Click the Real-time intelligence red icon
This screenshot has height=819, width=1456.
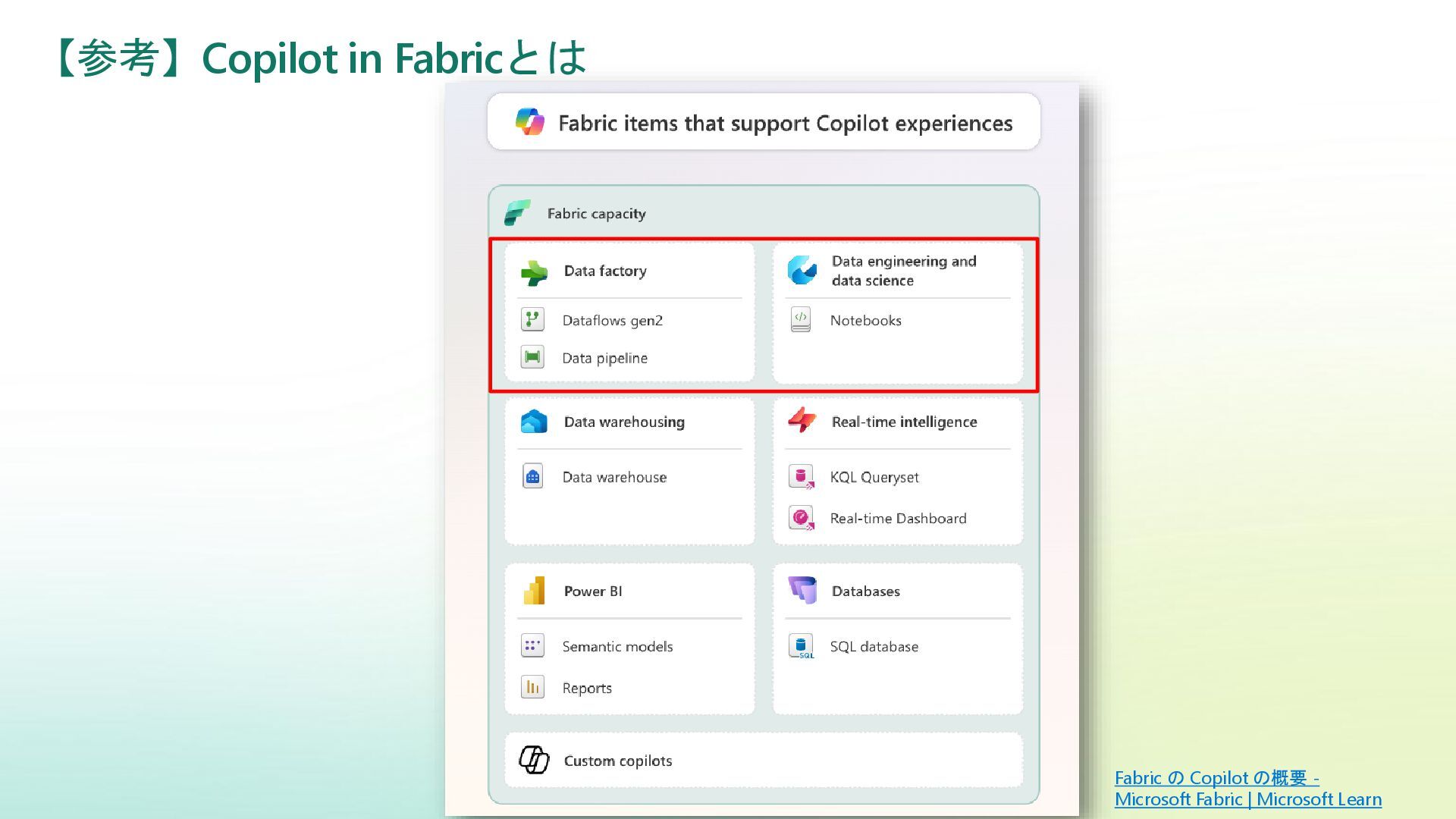click(x=802, y=420)
